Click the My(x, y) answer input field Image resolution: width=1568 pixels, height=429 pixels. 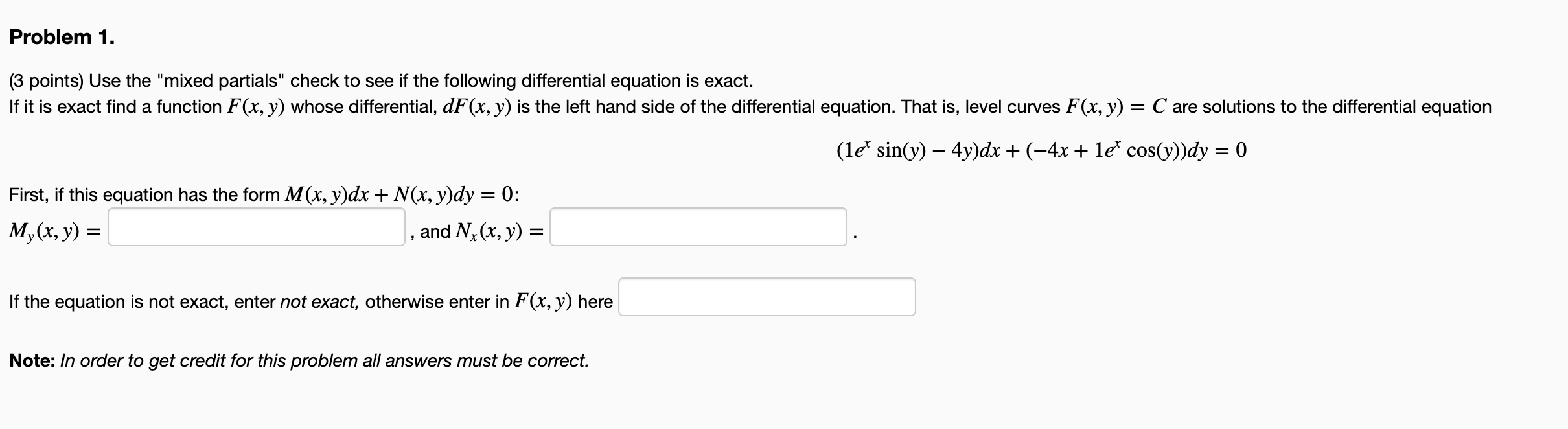(255, 230)
